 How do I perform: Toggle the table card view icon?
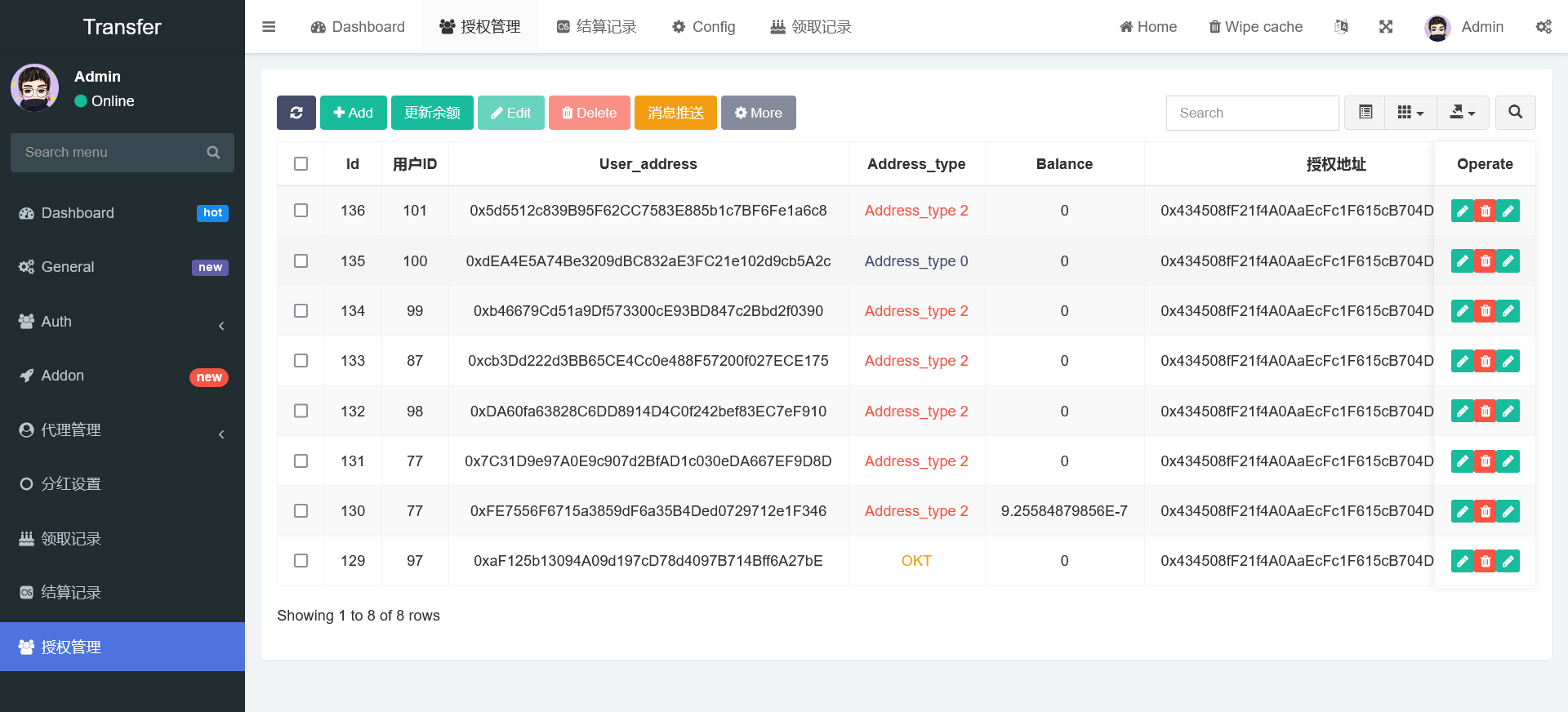click(1365, 113)
